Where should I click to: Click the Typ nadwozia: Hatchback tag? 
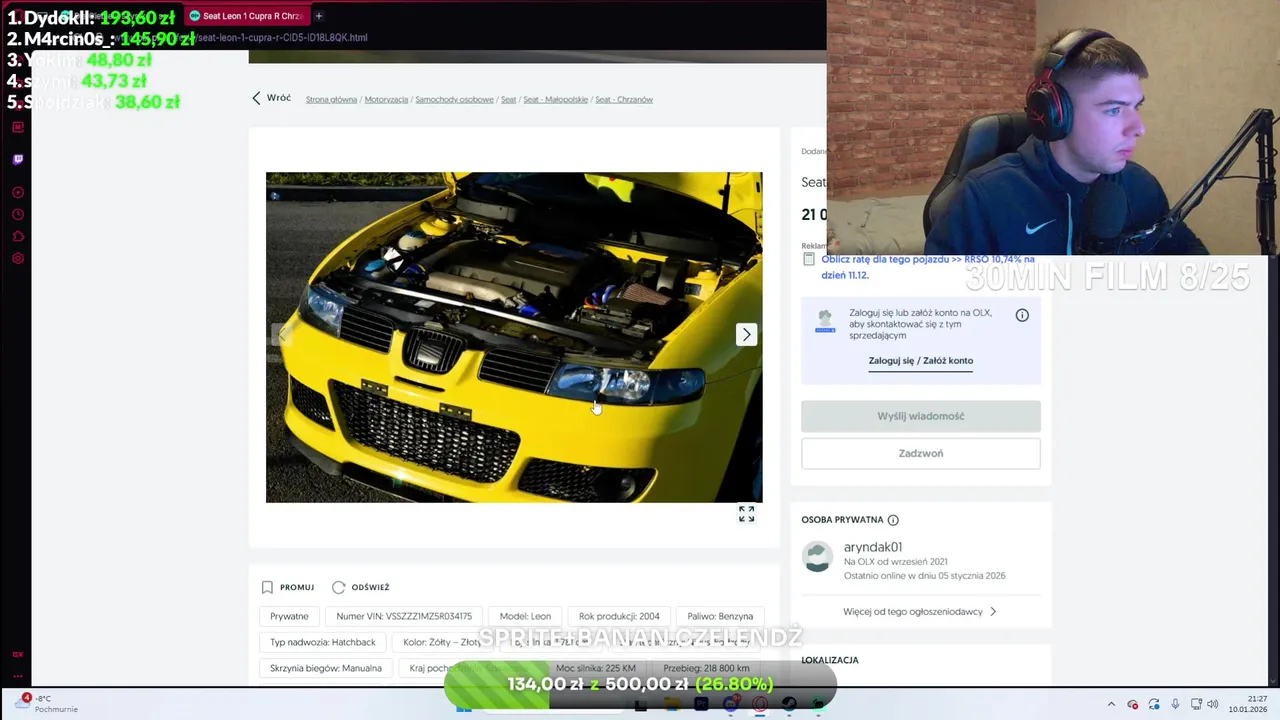[323, 642]
